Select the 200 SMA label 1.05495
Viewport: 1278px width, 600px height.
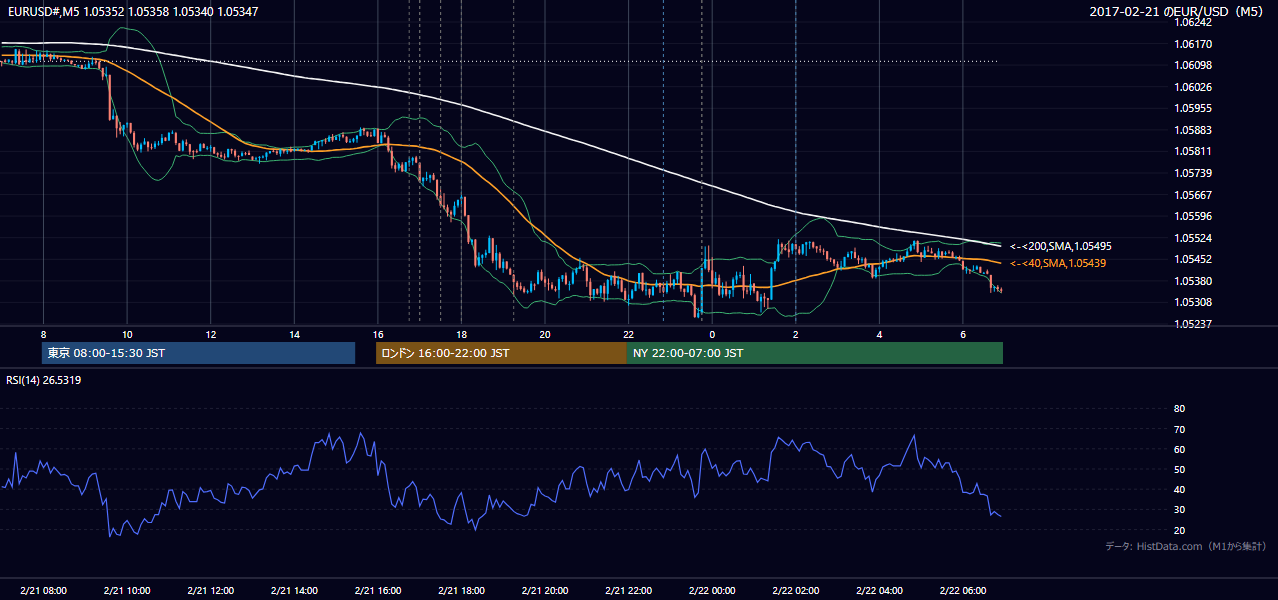[1061, 246]
